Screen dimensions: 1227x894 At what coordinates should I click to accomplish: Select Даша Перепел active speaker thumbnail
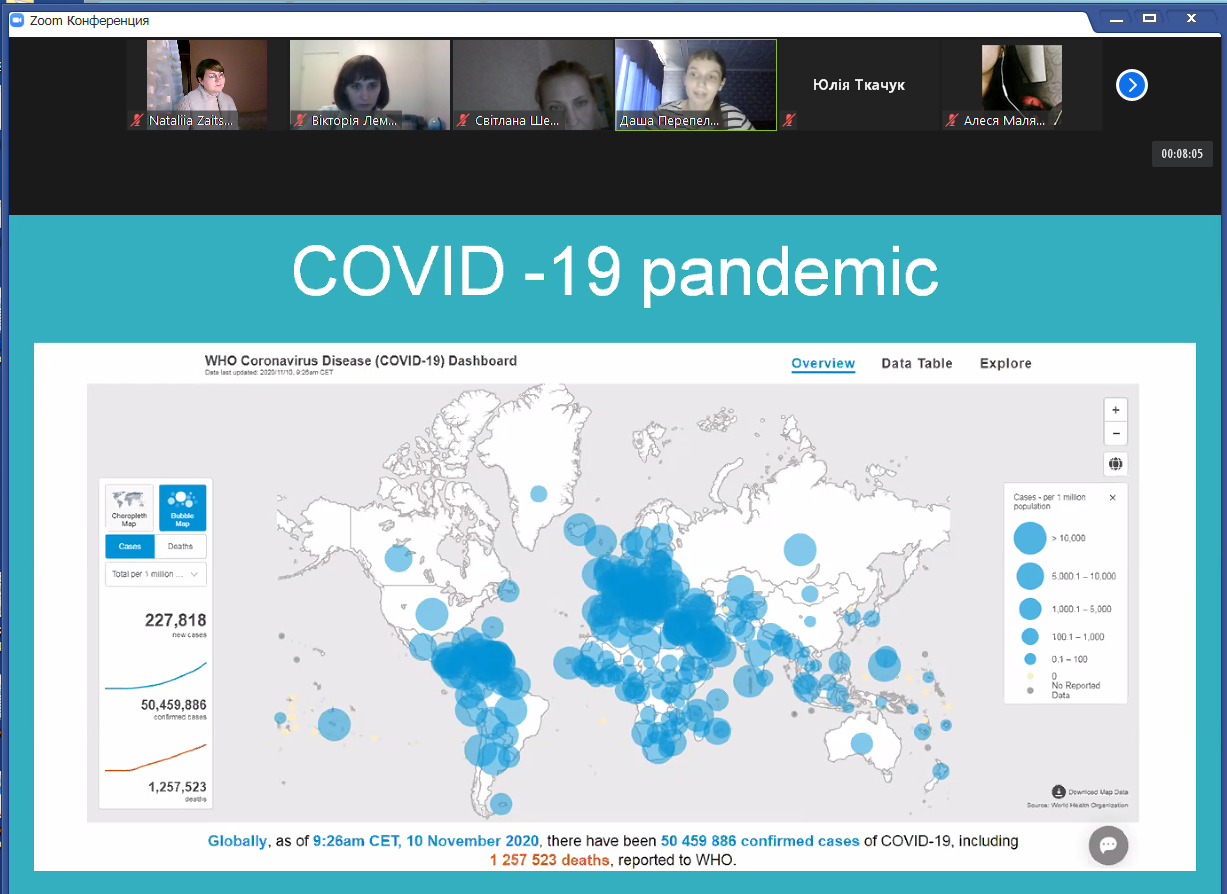coord(696,85)
